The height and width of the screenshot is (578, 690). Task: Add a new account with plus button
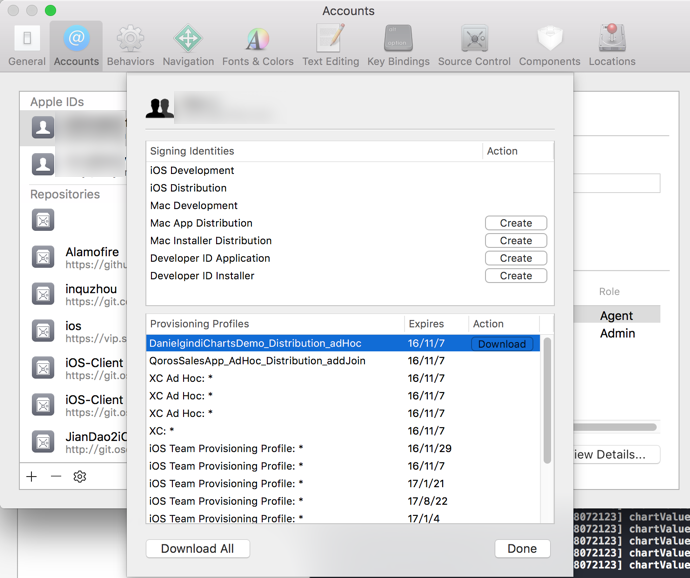click(x=32, y=476)
